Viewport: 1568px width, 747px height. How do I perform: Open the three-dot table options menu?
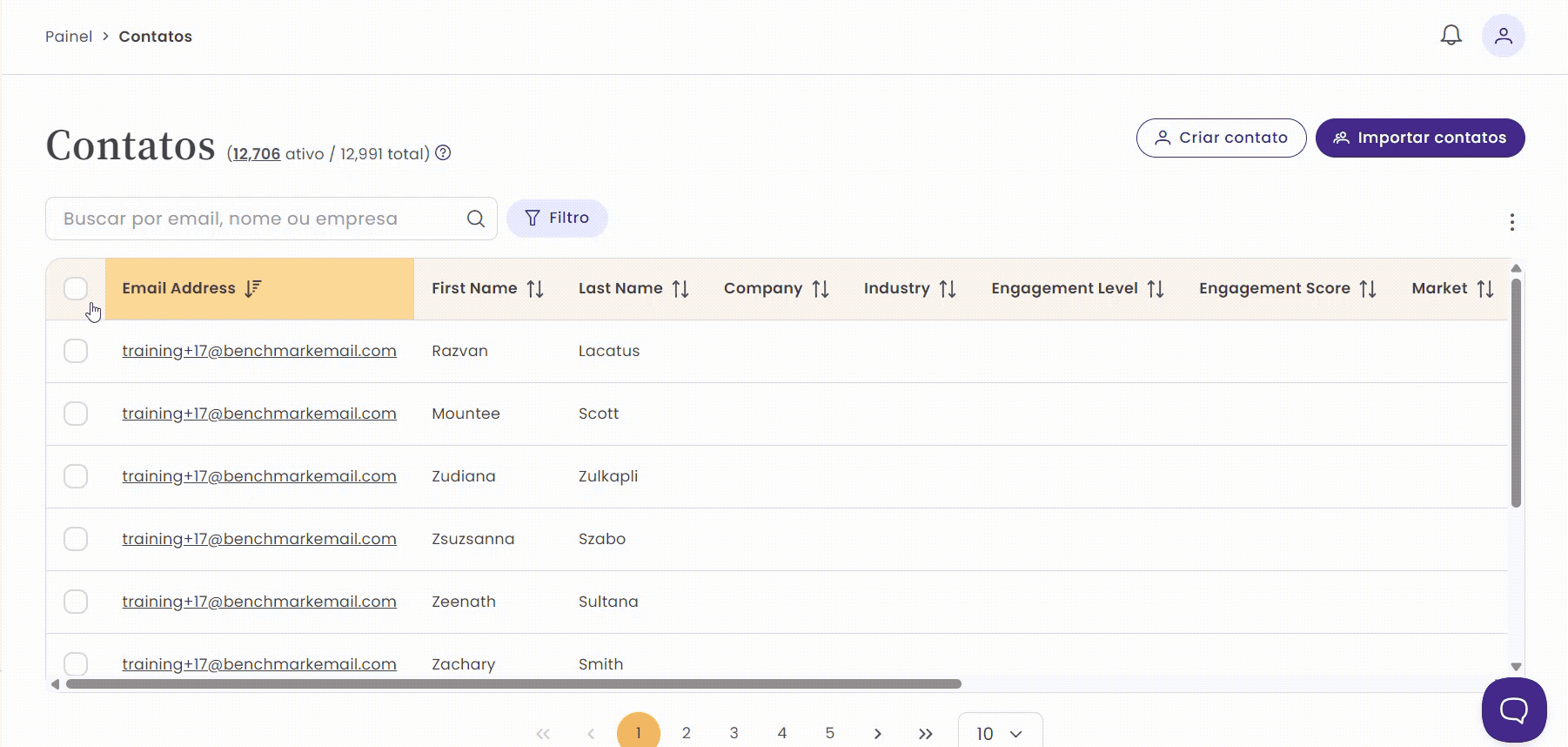click(x=1511, y=222)
